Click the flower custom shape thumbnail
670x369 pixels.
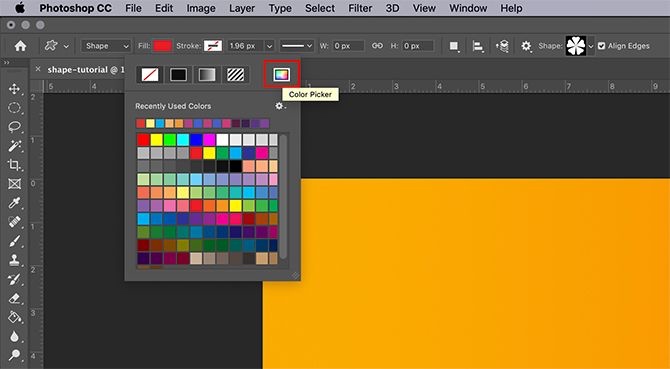[x=576, y=46]
